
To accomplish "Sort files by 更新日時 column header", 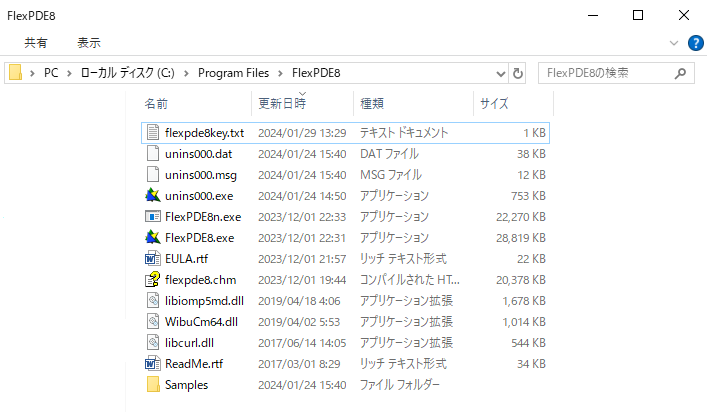I will tap(282, 103).
